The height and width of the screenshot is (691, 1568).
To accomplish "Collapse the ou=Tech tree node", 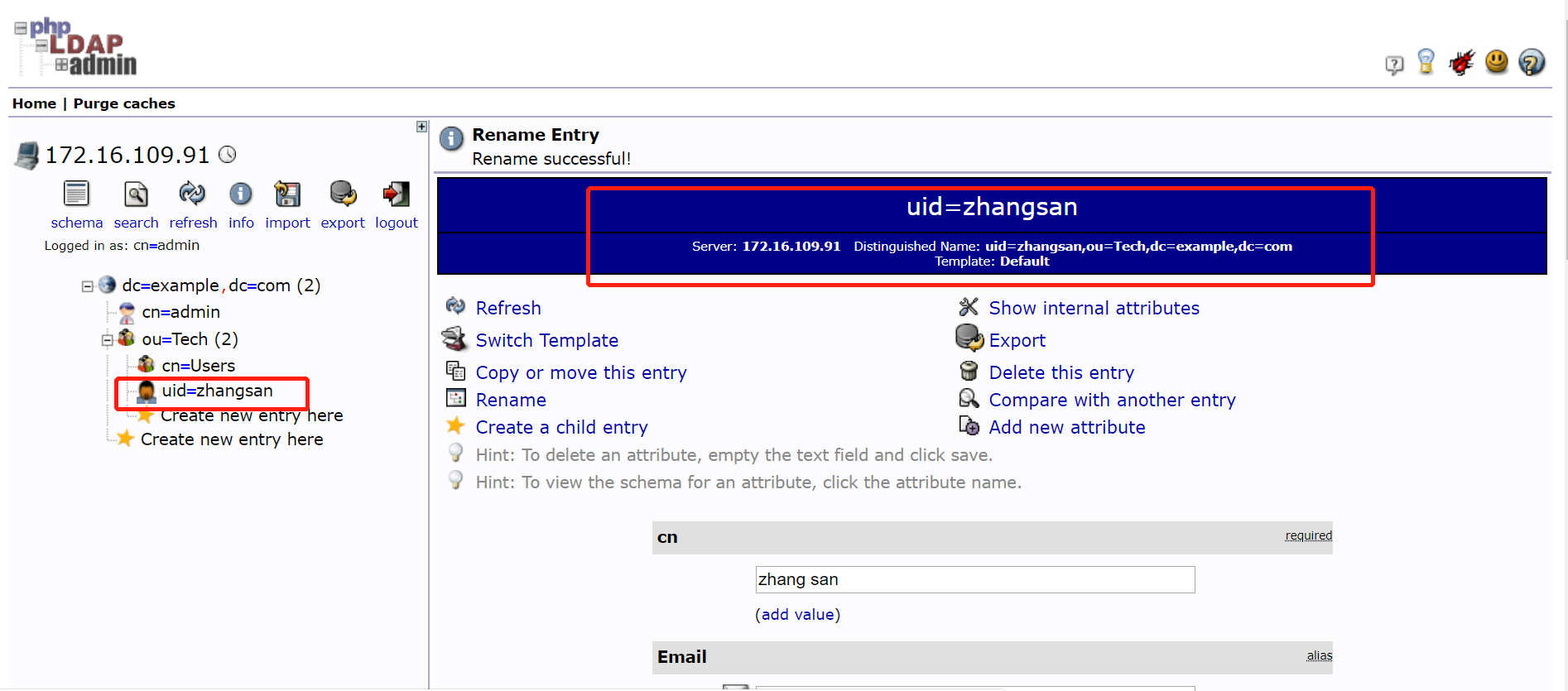I will tap(107, 340).
